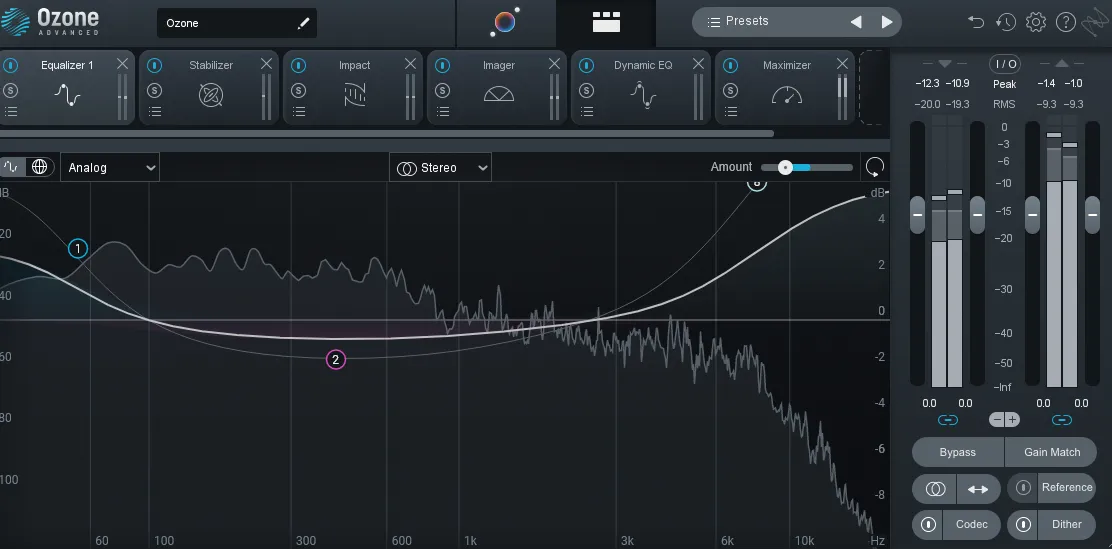Open the Master Assistant orb icon
The width and height of the screenshot is (1112, 549).
point(505,22)
